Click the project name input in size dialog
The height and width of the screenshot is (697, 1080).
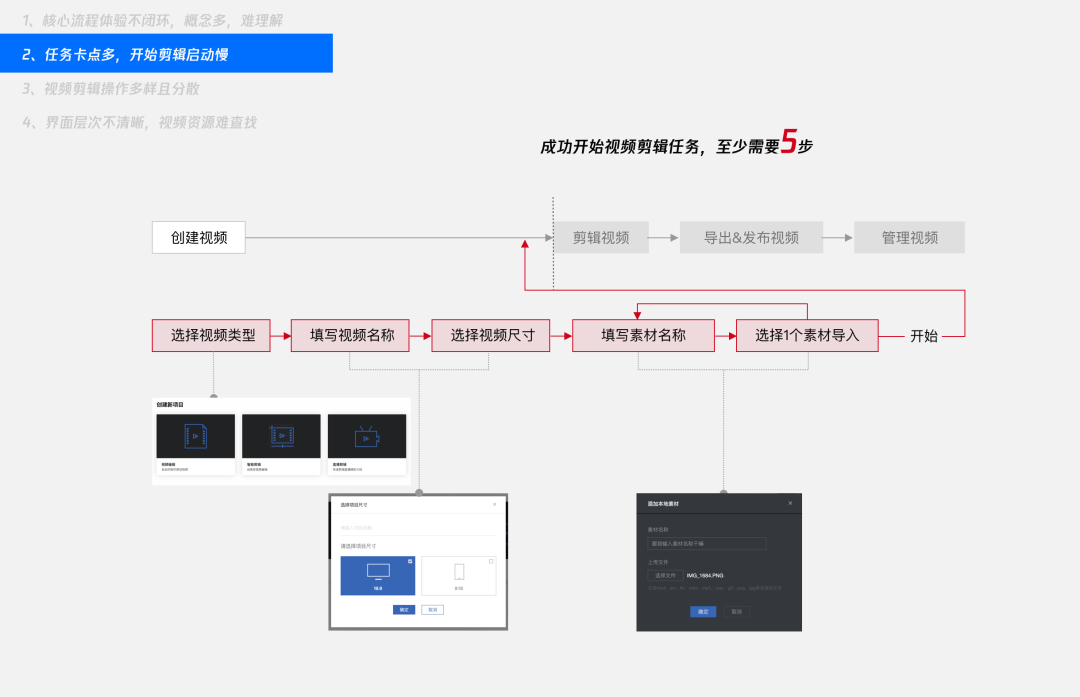(x=418, y=528)
